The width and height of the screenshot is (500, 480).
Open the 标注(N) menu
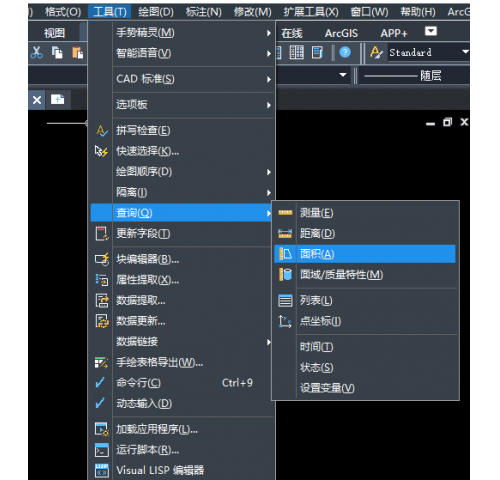(204, 12)
